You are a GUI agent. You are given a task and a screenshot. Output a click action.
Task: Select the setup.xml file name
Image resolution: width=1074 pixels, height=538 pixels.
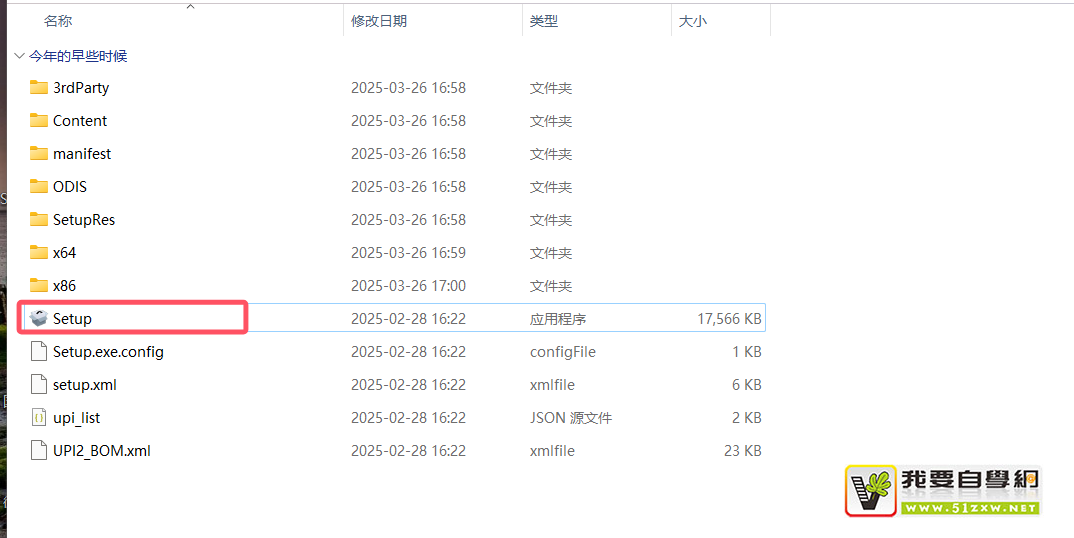[x=85, y=384]
